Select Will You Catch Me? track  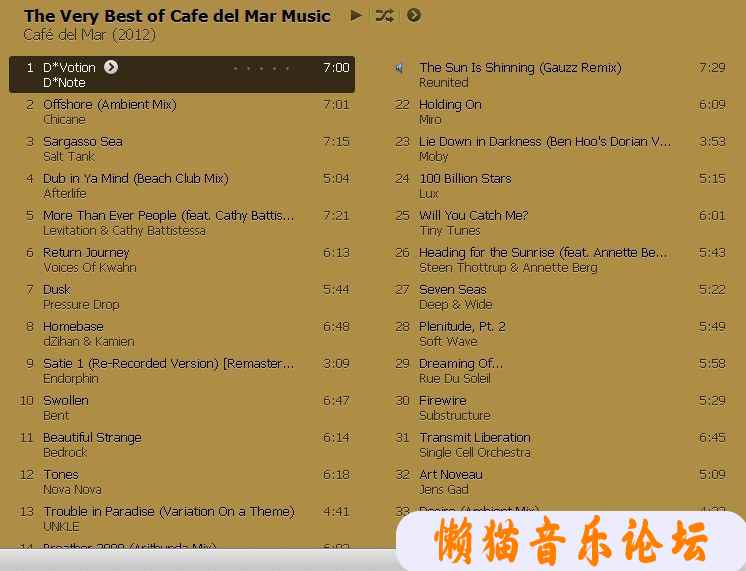[559, 223]
